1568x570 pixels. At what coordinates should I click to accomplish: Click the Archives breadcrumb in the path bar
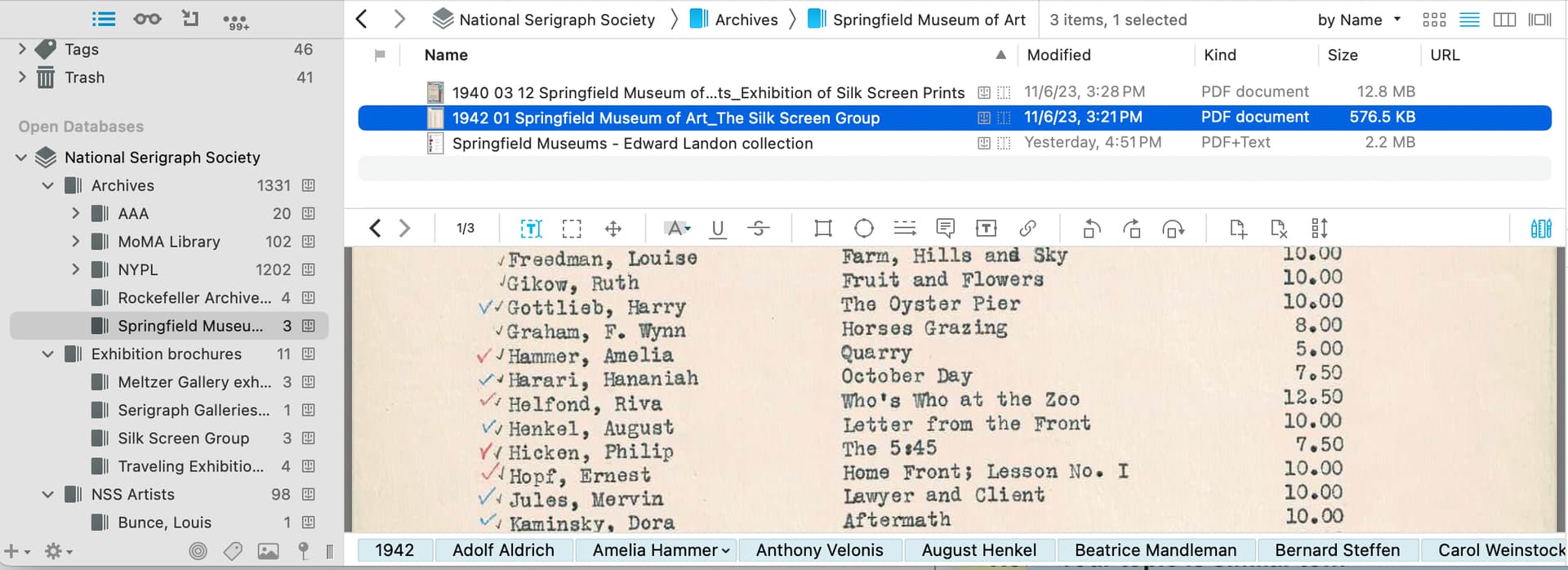point(746,20)
